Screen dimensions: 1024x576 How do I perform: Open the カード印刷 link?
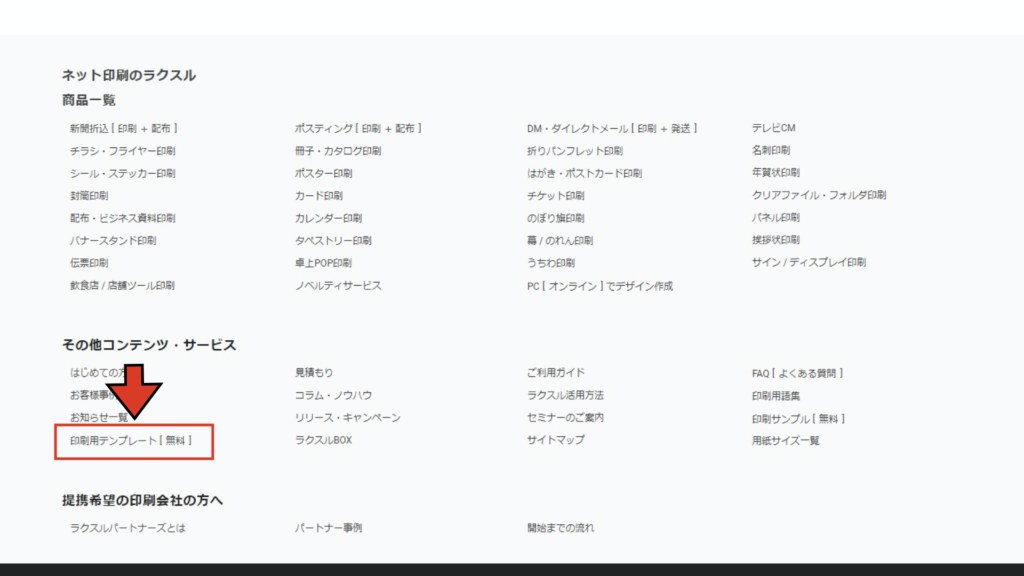point(319,195)
